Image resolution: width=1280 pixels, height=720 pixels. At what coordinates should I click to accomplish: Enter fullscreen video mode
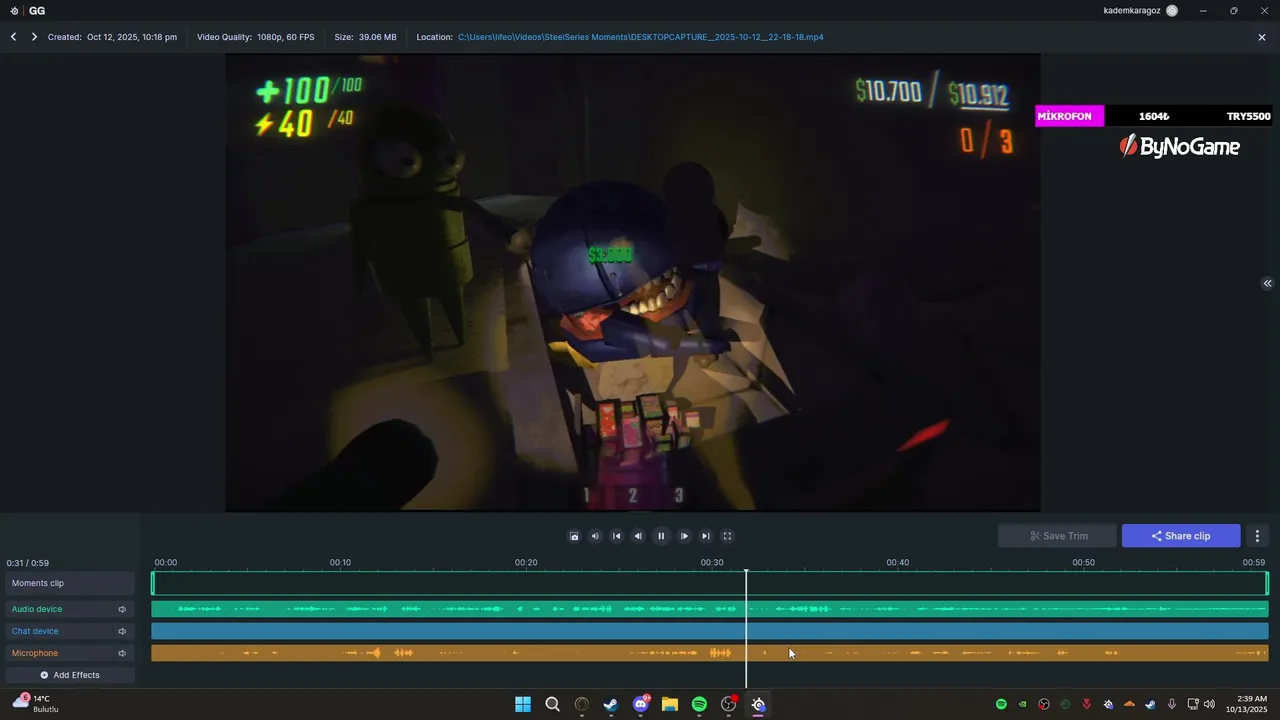point(727,536)
